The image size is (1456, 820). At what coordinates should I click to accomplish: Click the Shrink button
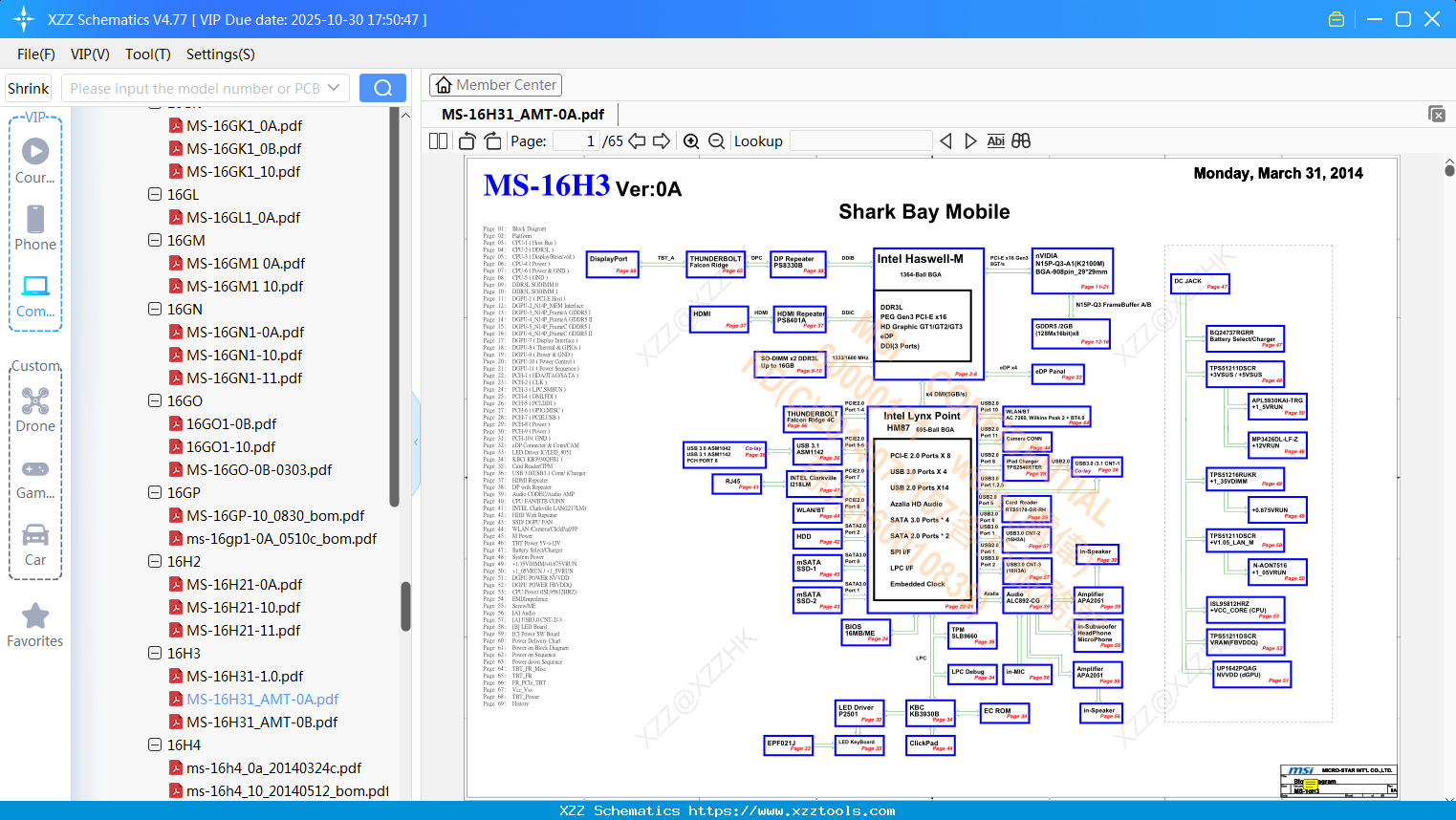click(29, 88)
